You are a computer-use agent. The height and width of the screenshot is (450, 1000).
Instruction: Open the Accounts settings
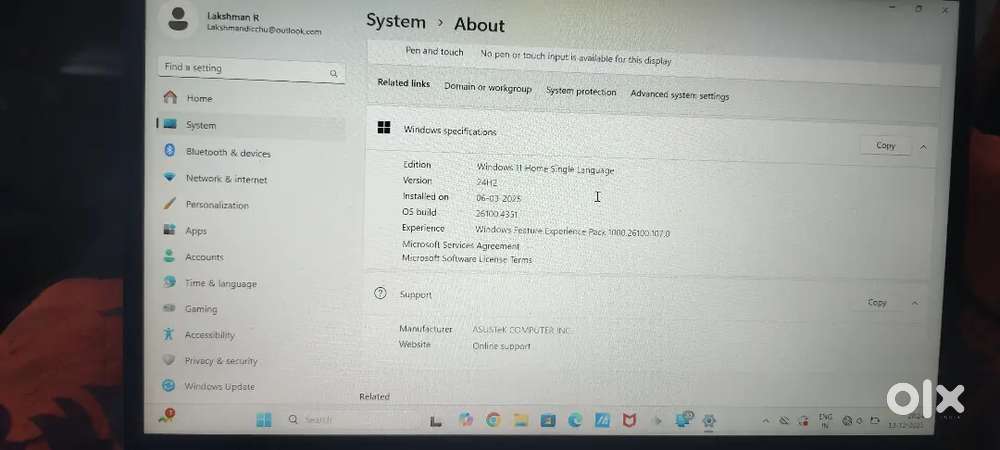pyautogui.click(x=204, y=257)
